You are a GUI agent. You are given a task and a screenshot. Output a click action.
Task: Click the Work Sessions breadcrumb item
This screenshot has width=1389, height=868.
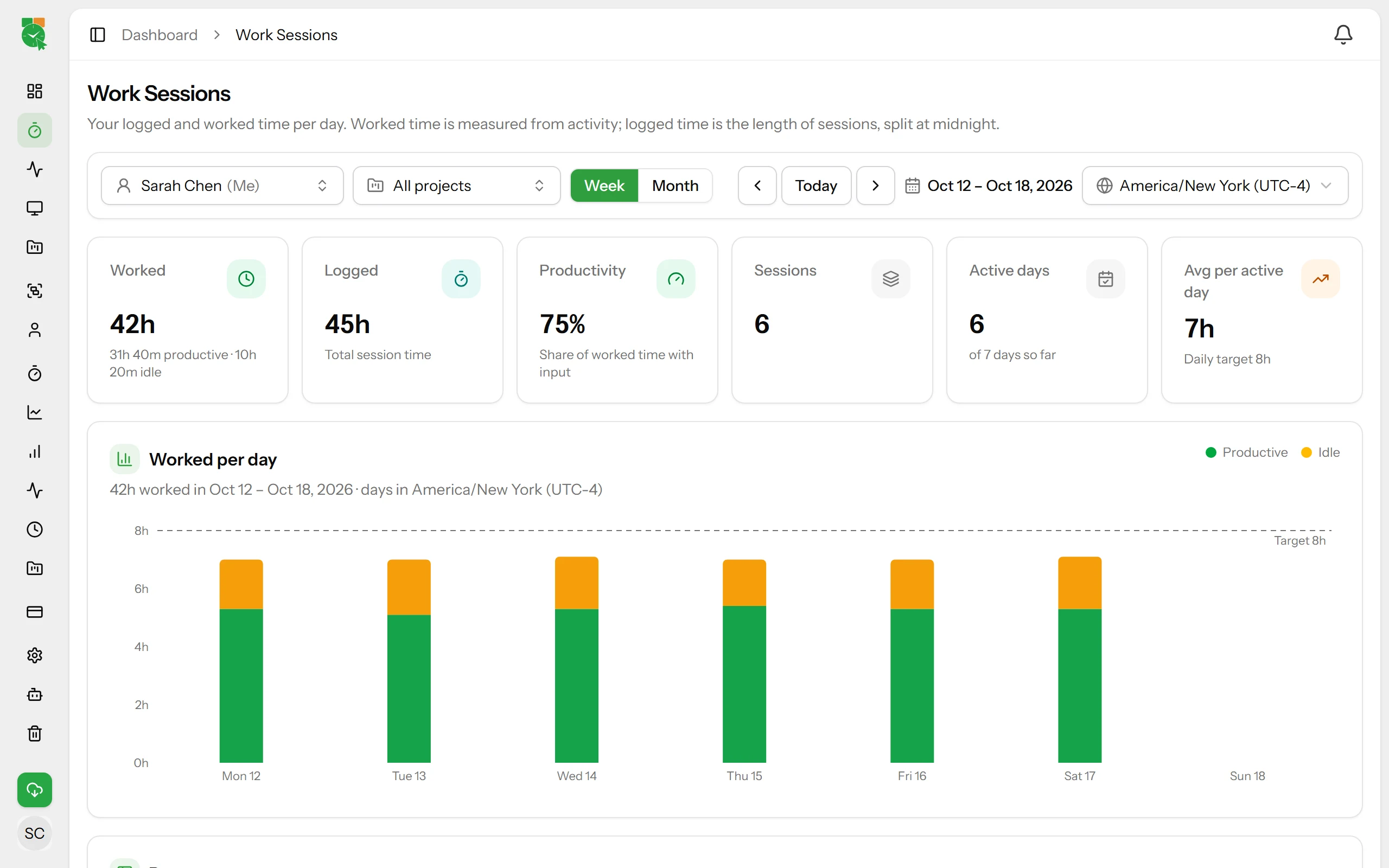point(286,35)
